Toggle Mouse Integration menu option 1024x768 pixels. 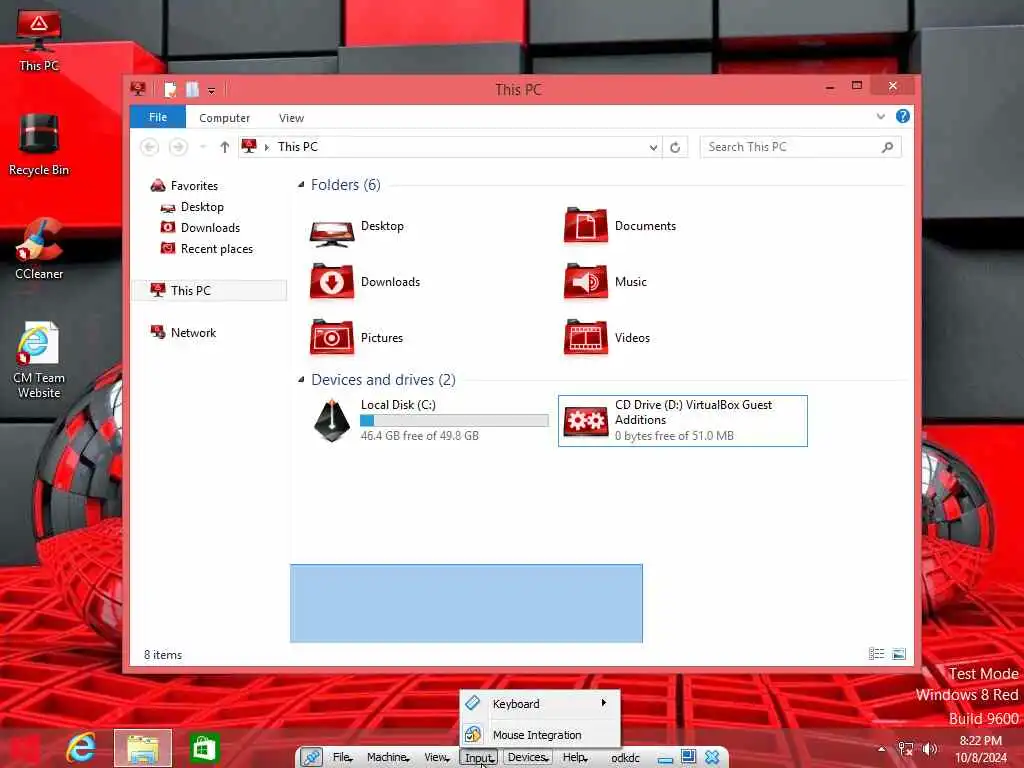click(539, 735)
